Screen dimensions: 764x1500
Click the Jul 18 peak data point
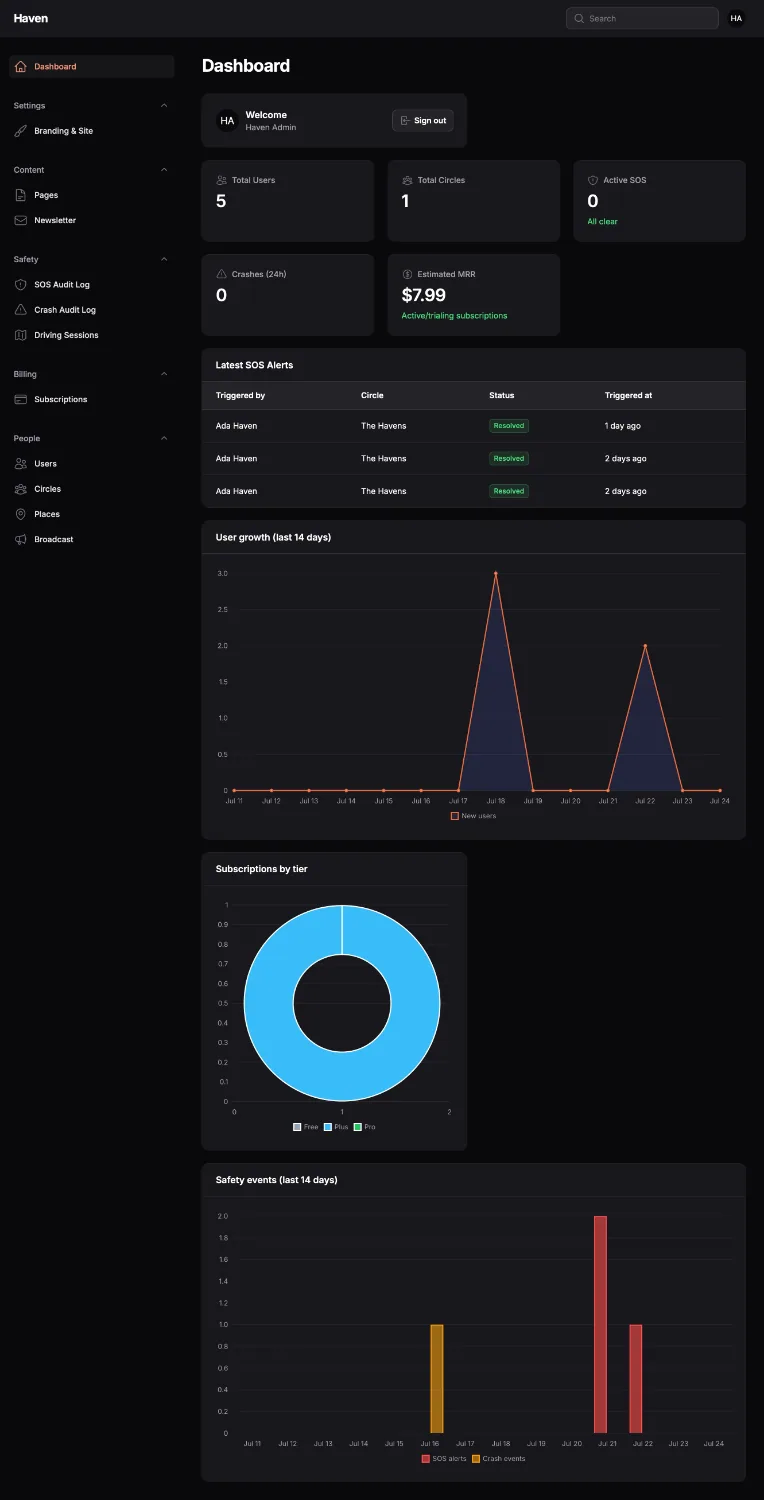pos(496,573)
